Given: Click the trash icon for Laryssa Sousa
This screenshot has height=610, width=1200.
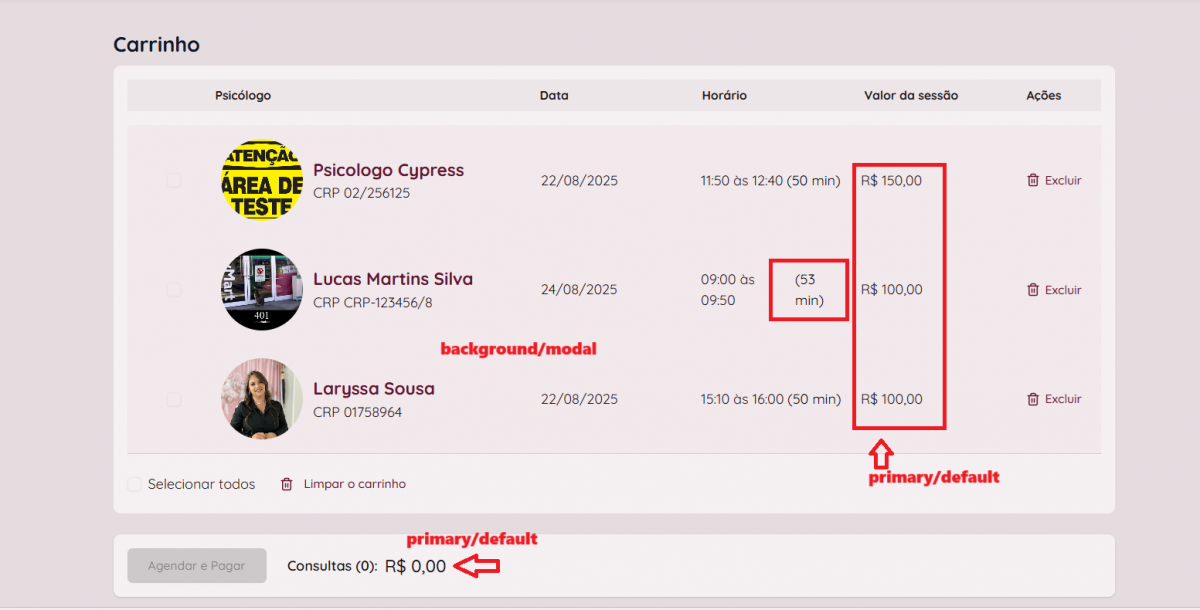Looking at the screenshot, I should click(x=1033, y=399).
